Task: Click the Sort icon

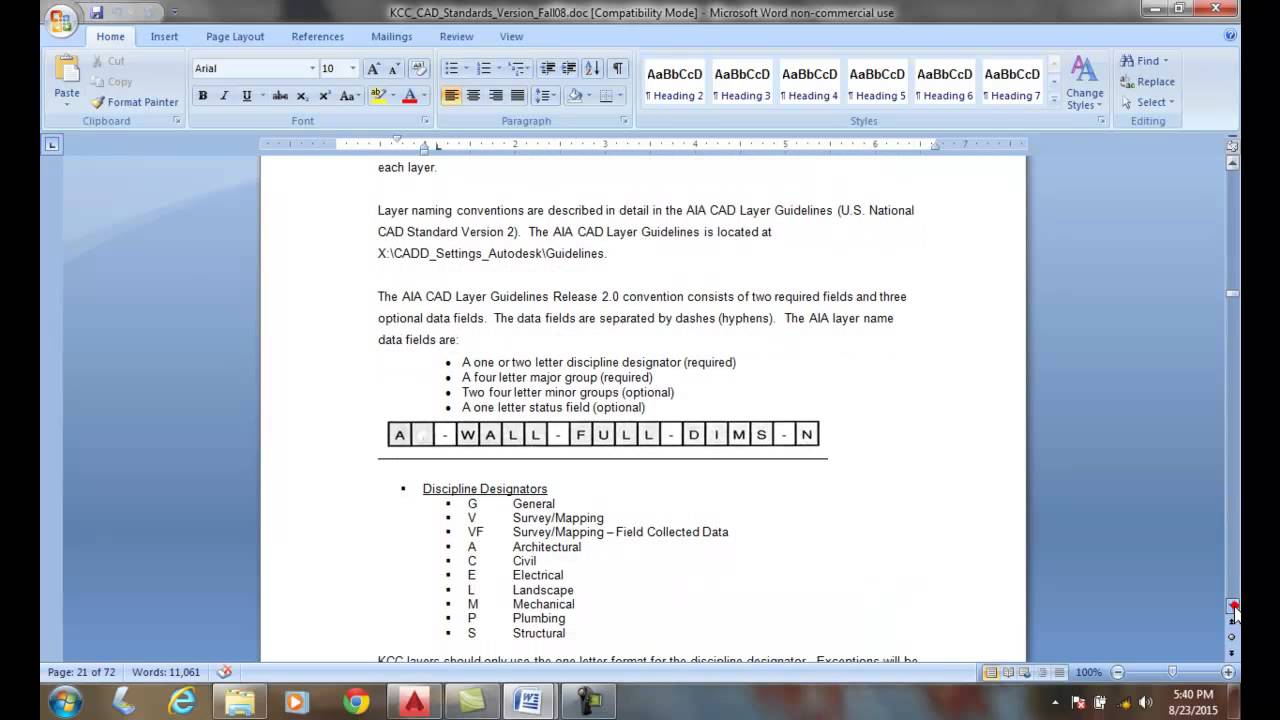Action: pos(592,68)
